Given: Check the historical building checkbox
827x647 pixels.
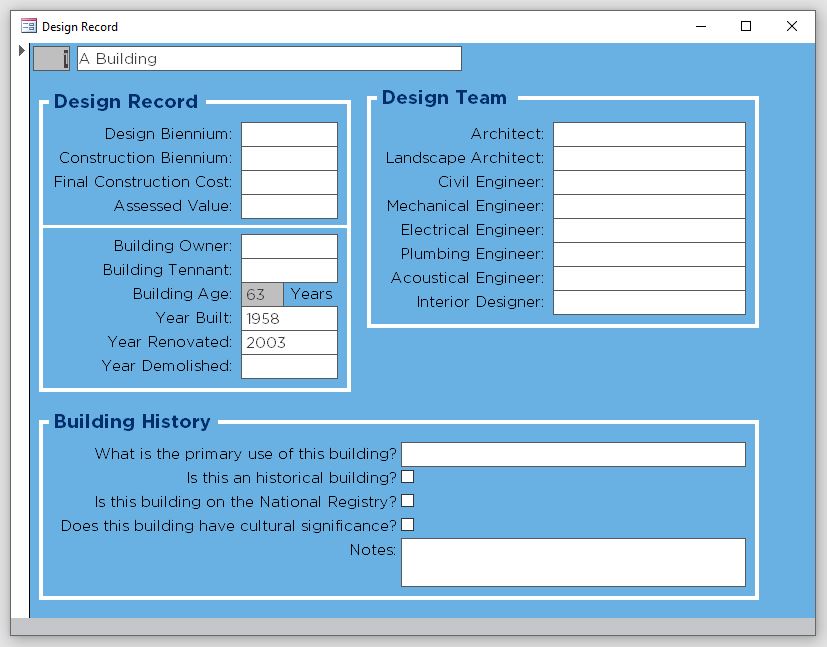Looking at the screenshot, I should [x=407, y=478].
